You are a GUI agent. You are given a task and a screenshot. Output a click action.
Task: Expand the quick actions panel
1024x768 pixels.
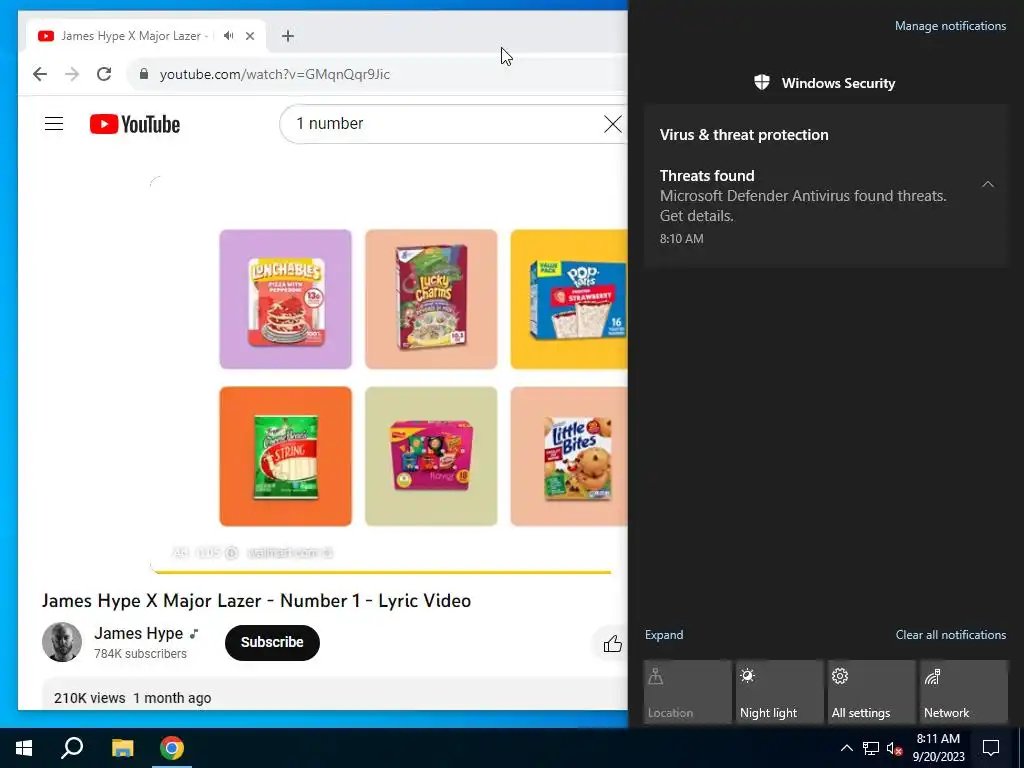point(664,635)
